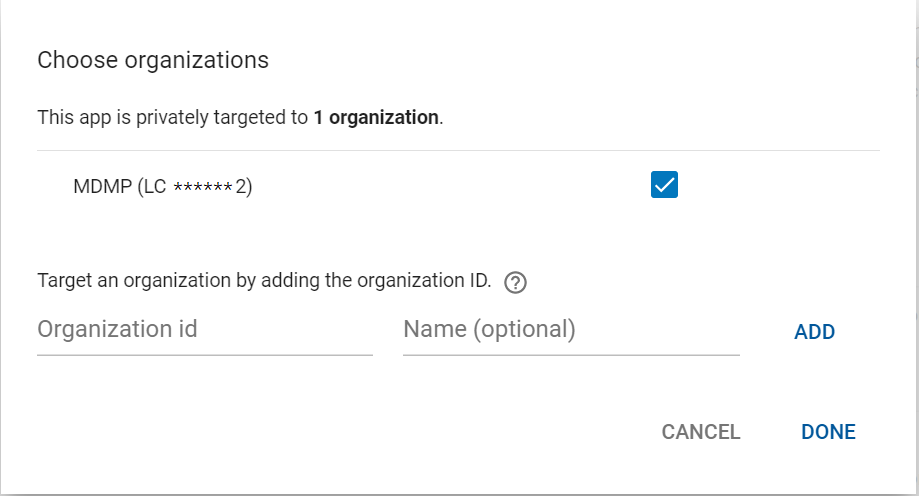Click the white checkmark in the blue box
Image resolution: width=919 pixels, height=496 pixels.
[x=664, y=185]
